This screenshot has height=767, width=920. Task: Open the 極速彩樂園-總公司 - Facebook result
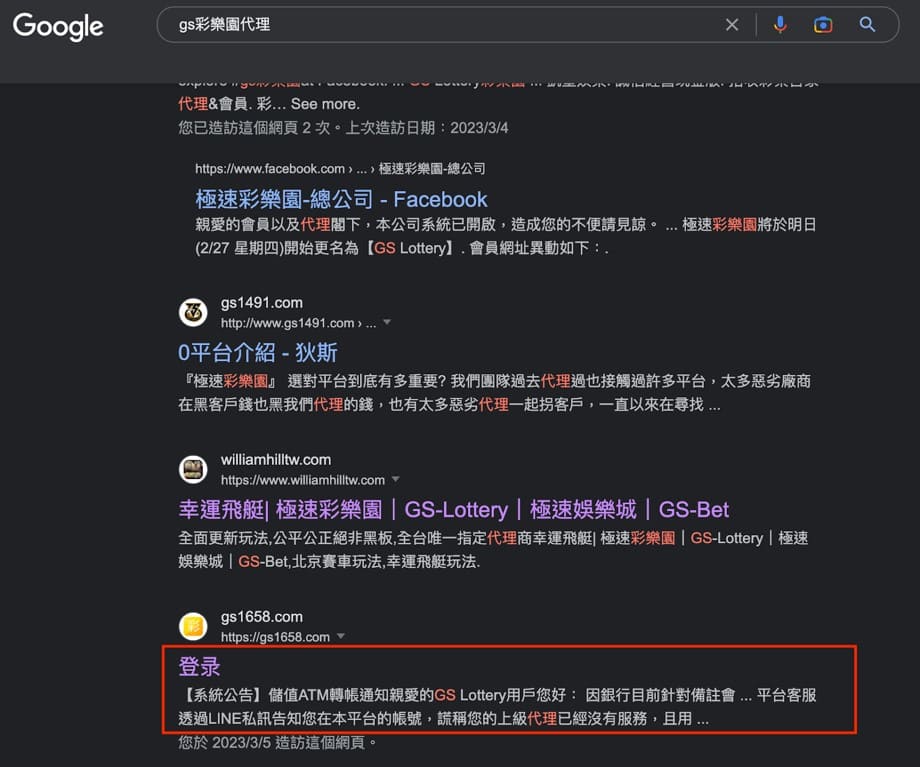(x=341, y=200)
